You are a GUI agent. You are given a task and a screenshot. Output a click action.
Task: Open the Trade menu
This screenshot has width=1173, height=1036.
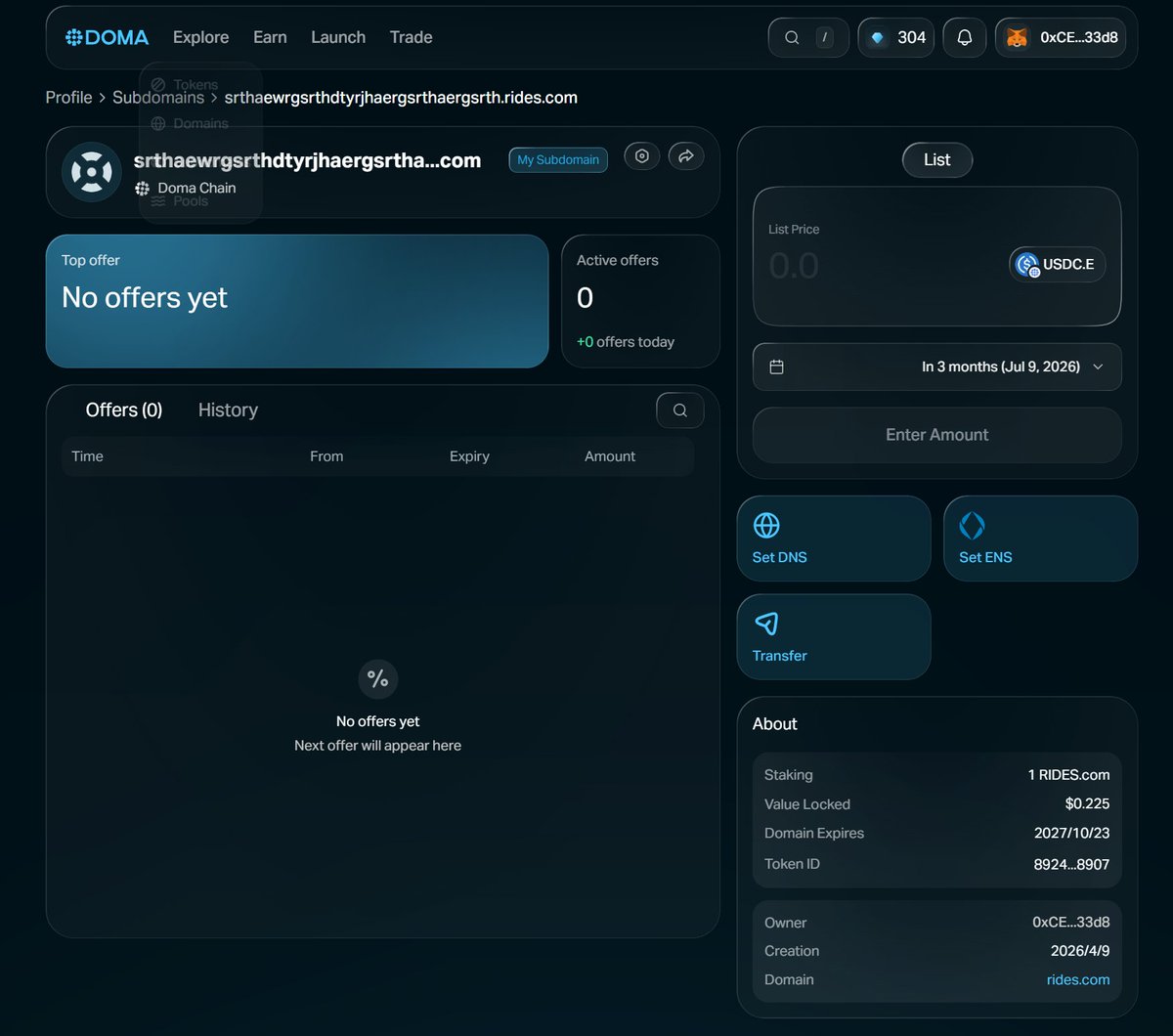[411, 37]
